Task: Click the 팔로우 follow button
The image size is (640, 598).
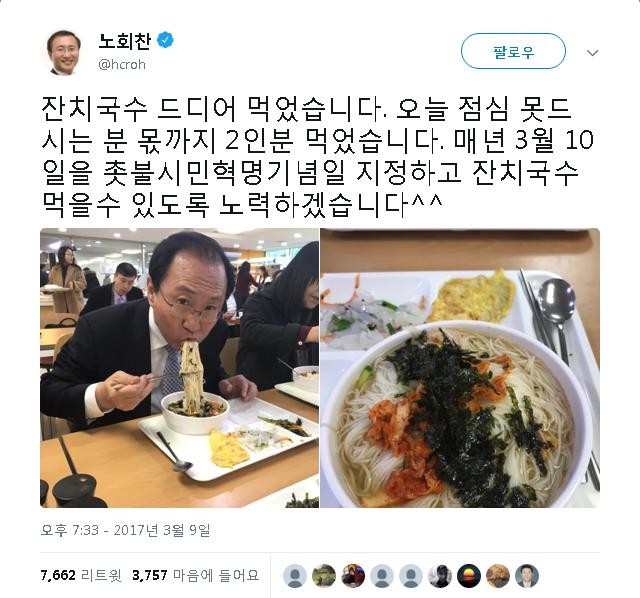Action: point(513,51)
